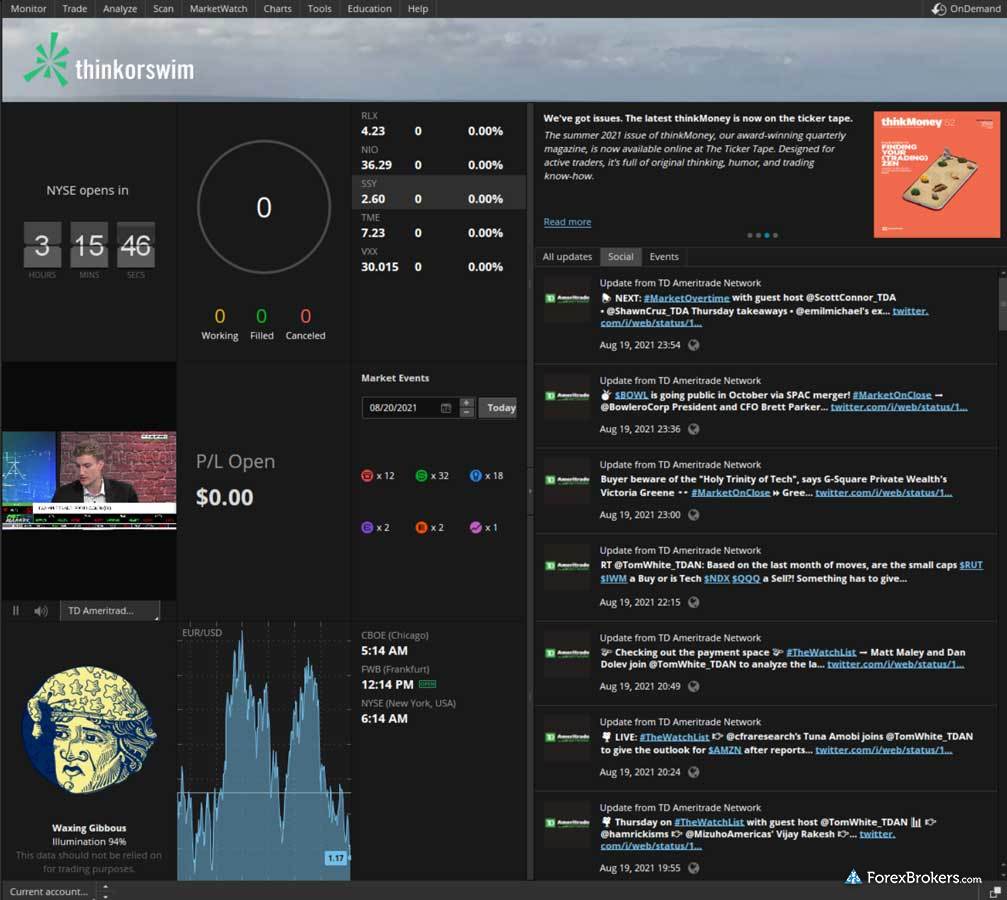
Task: Open the Education menu
Action: [x=369, y=8]
